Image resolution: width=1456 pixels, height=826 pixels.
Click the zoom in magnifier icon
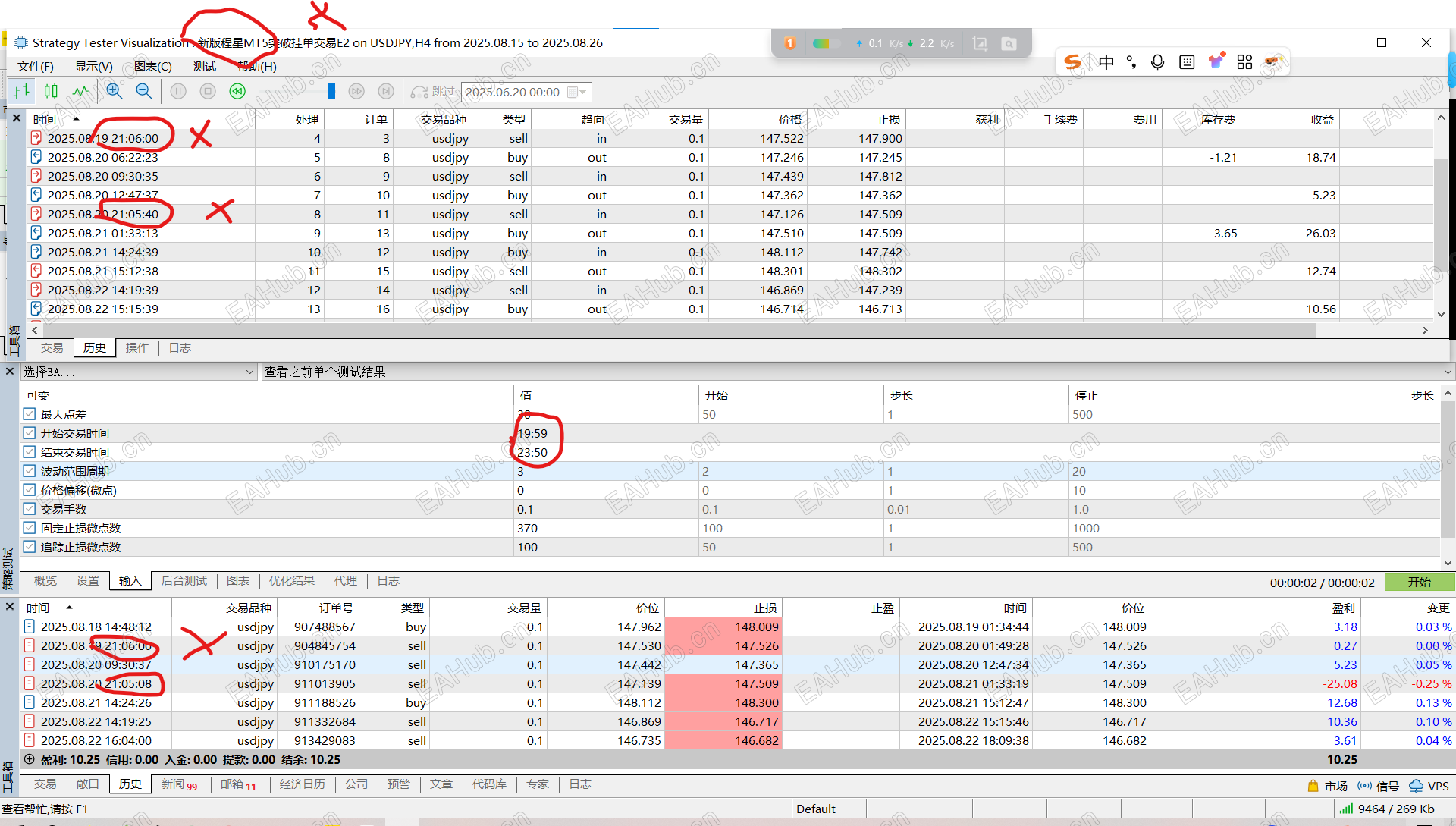(x=115, y=92)
